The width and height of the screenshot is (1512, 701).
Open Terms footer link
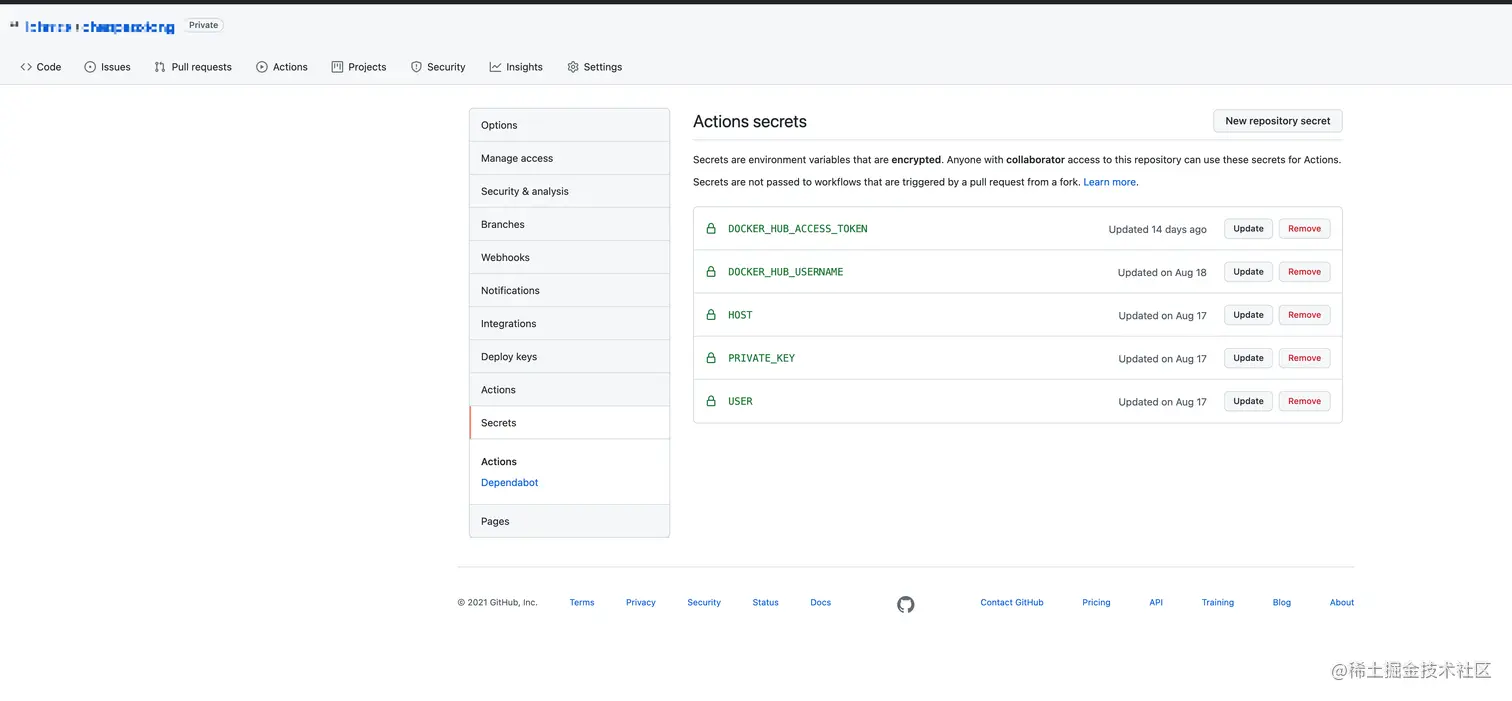click(x=582, y=602)
